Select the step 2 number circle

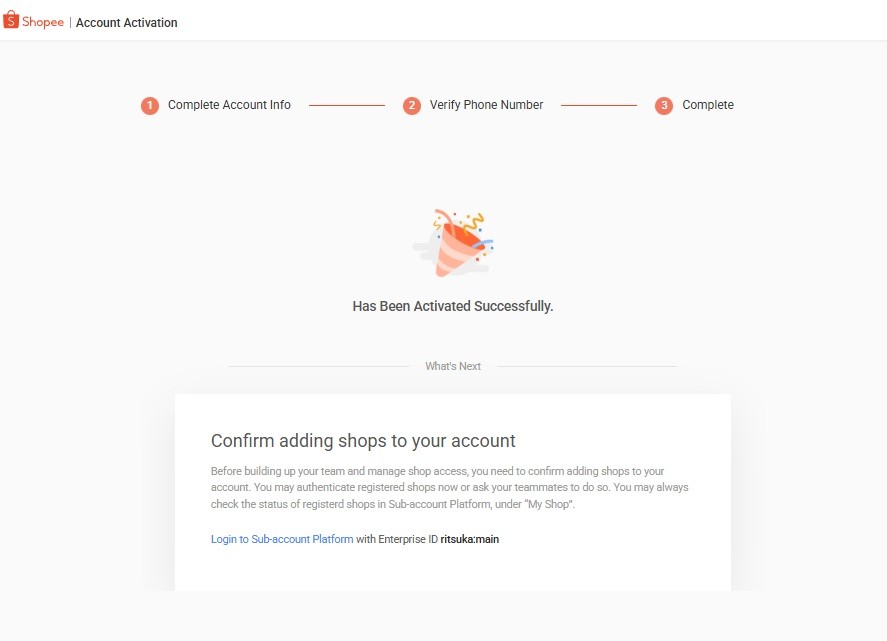[x=412, y=105]
